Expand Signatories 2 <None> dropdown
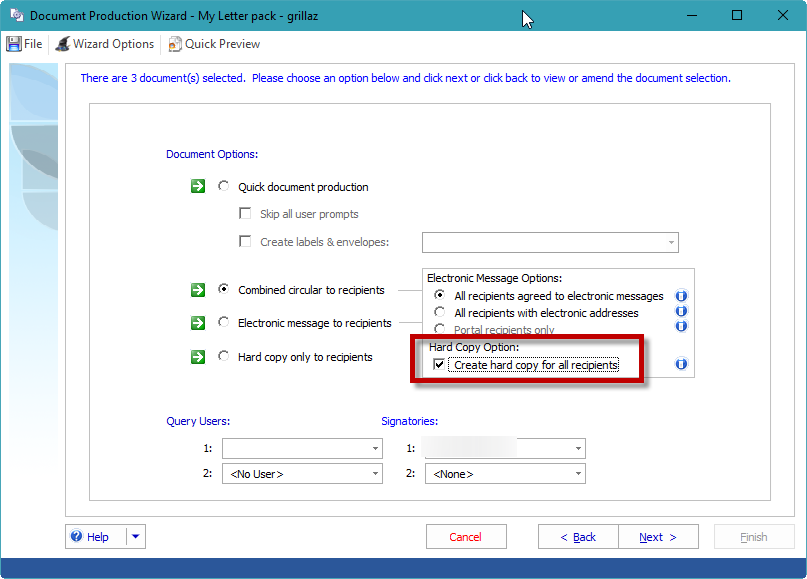The width and height of the screenshot is (807, 579). [x=578, y=474]
